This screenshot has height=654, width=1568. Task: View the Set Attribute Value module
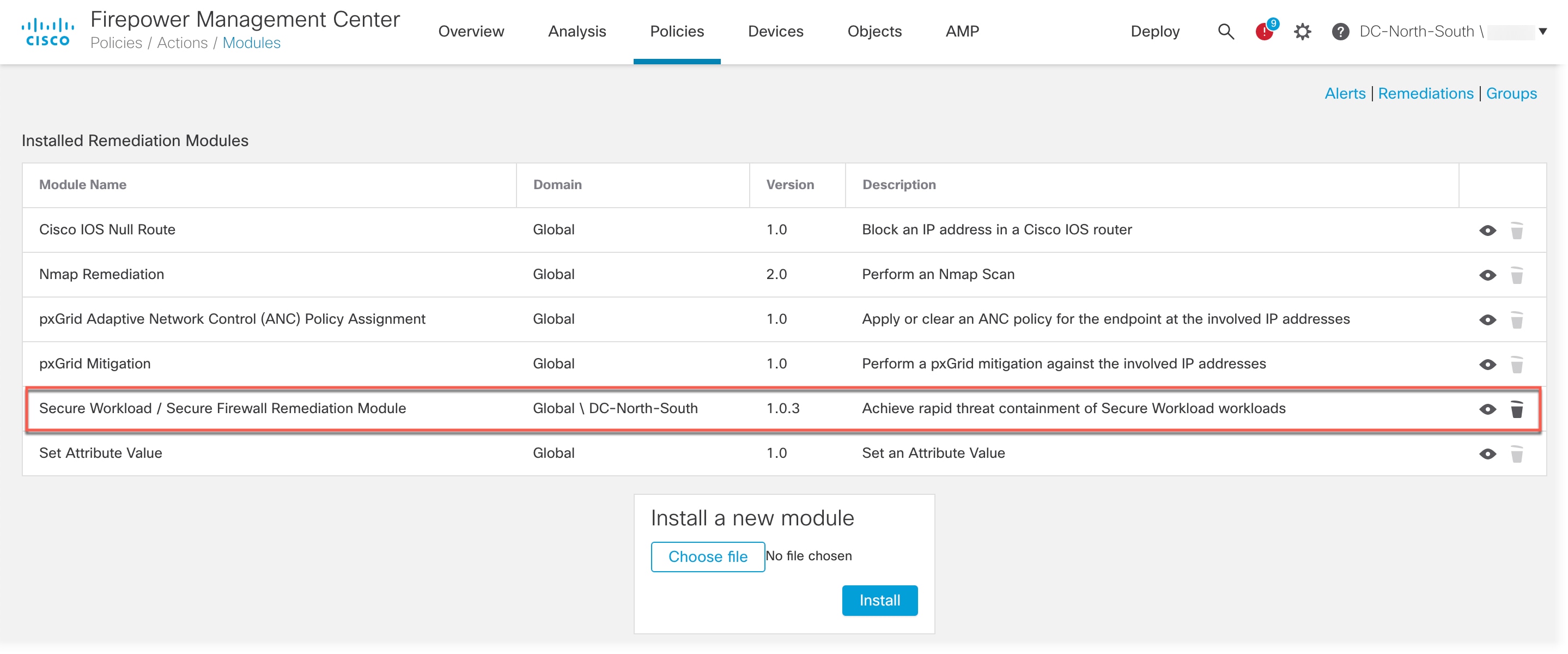[1487, 453]
